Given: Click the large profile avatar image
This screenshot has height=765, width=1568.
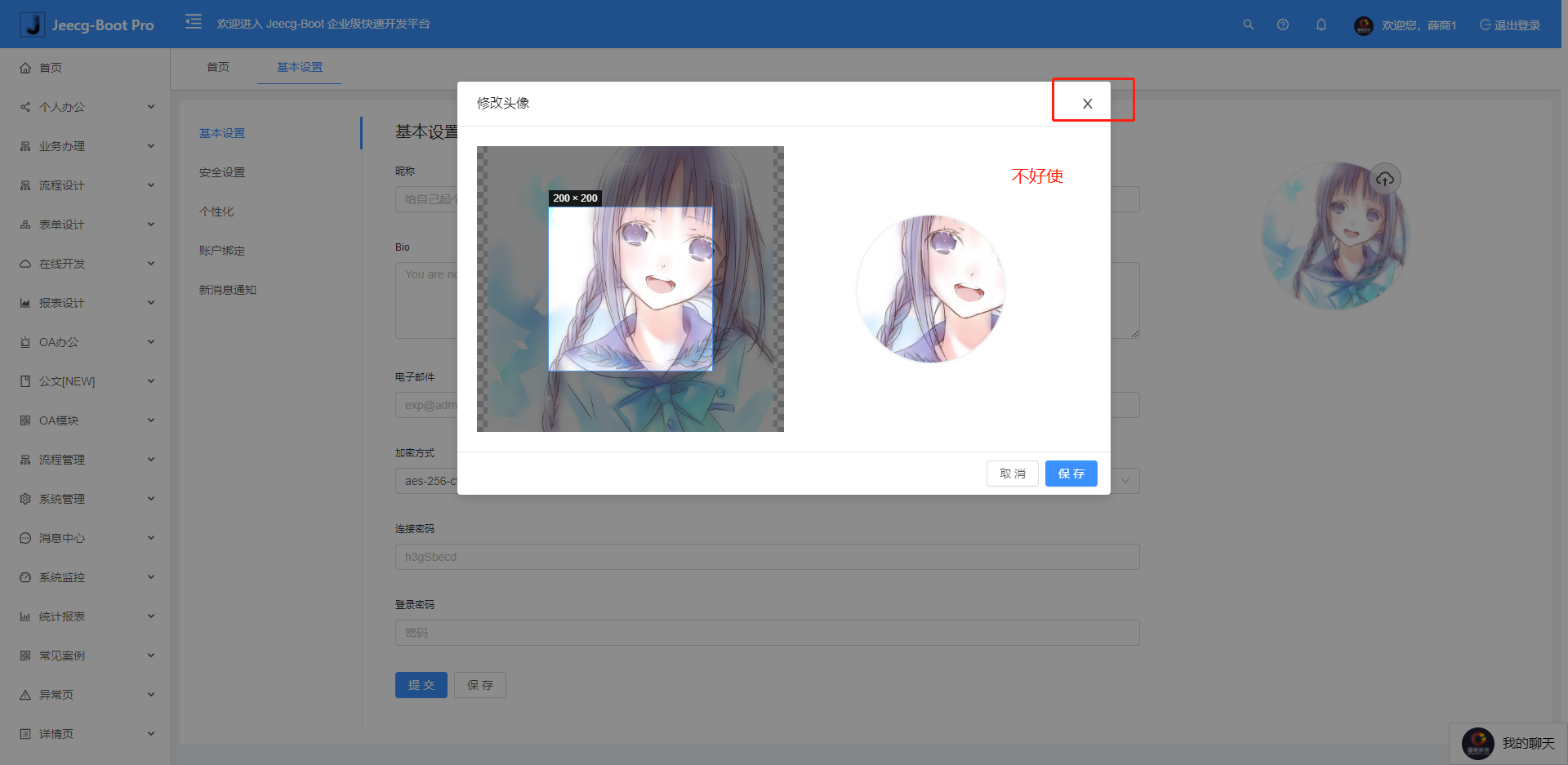Looking at the screenshot, I should [x=1335, y=235].
